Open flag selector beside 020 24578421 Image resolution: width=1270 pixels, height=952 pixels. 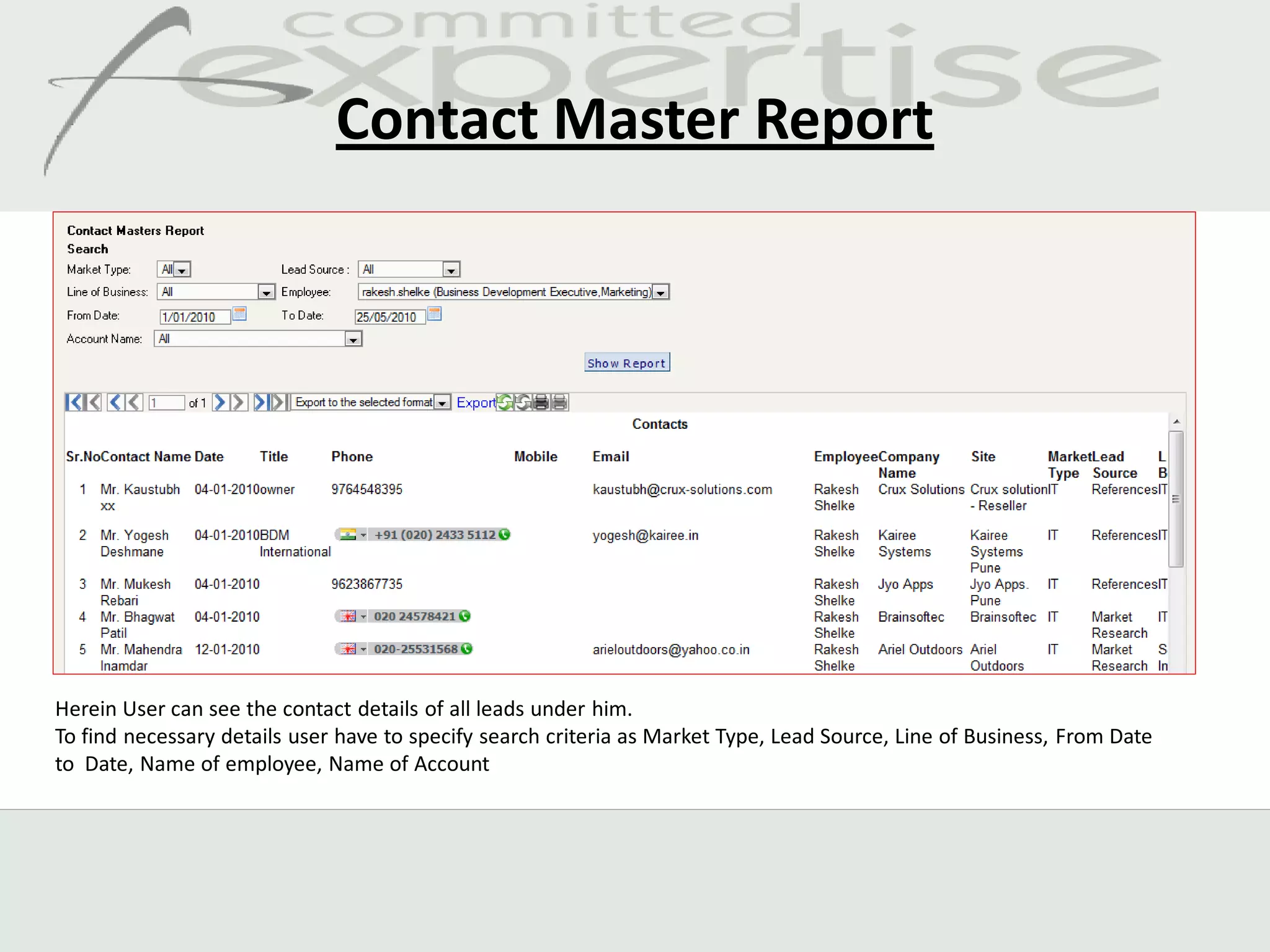click(x=352, y=616)
